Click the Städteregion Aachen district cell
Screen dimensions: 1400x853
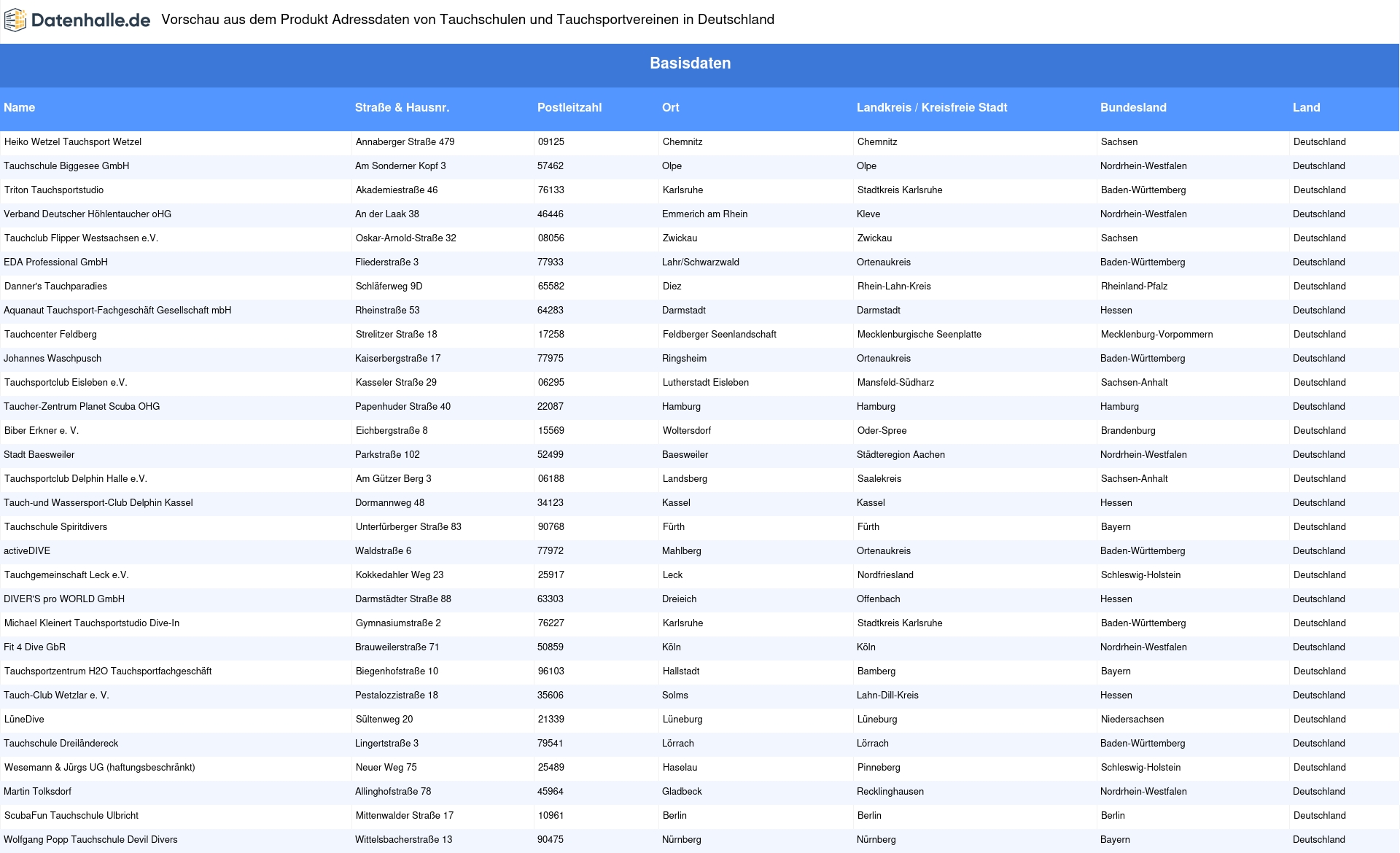[x=901, y=455]
